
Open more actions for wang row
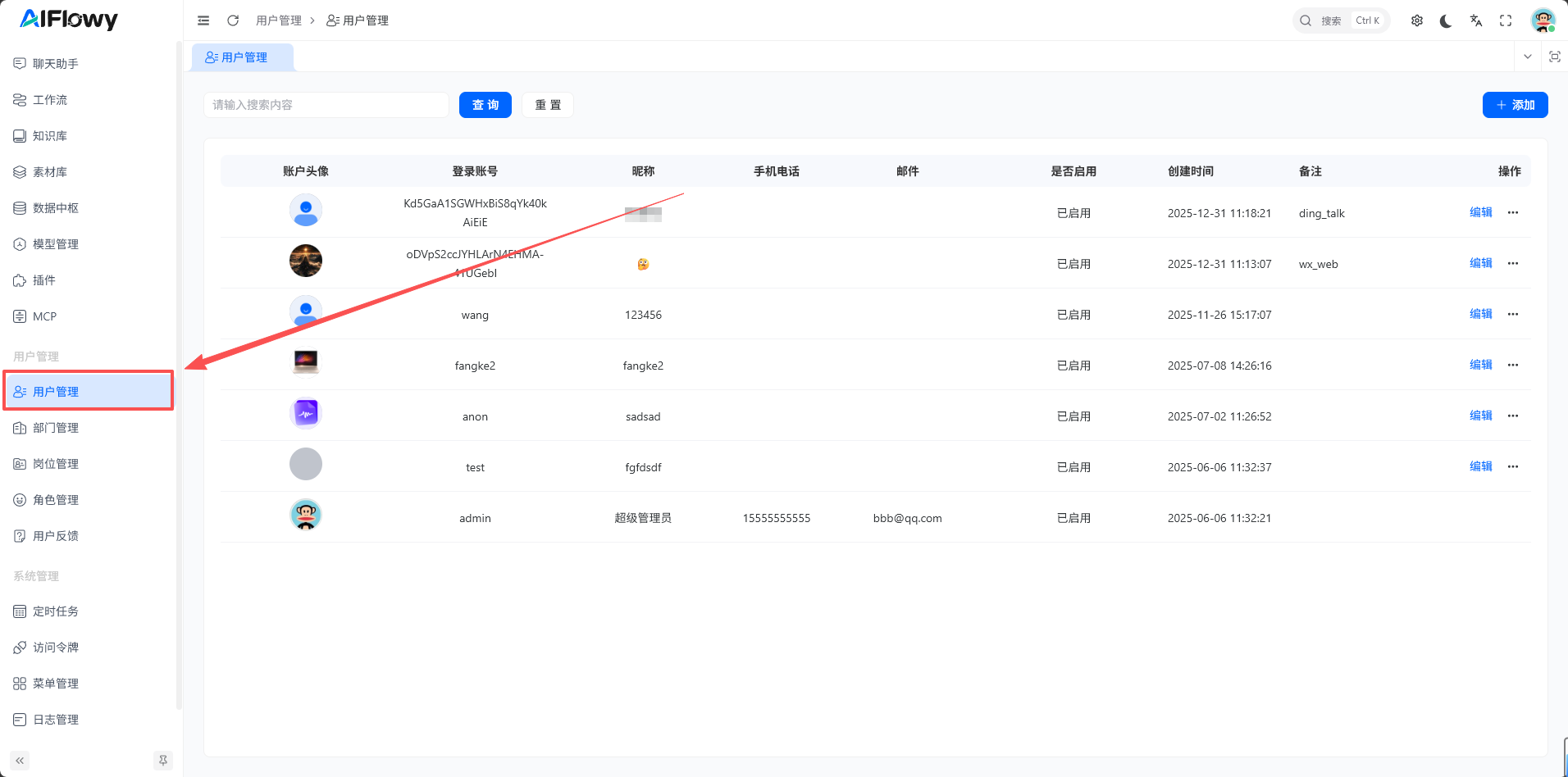(1513, 314)
